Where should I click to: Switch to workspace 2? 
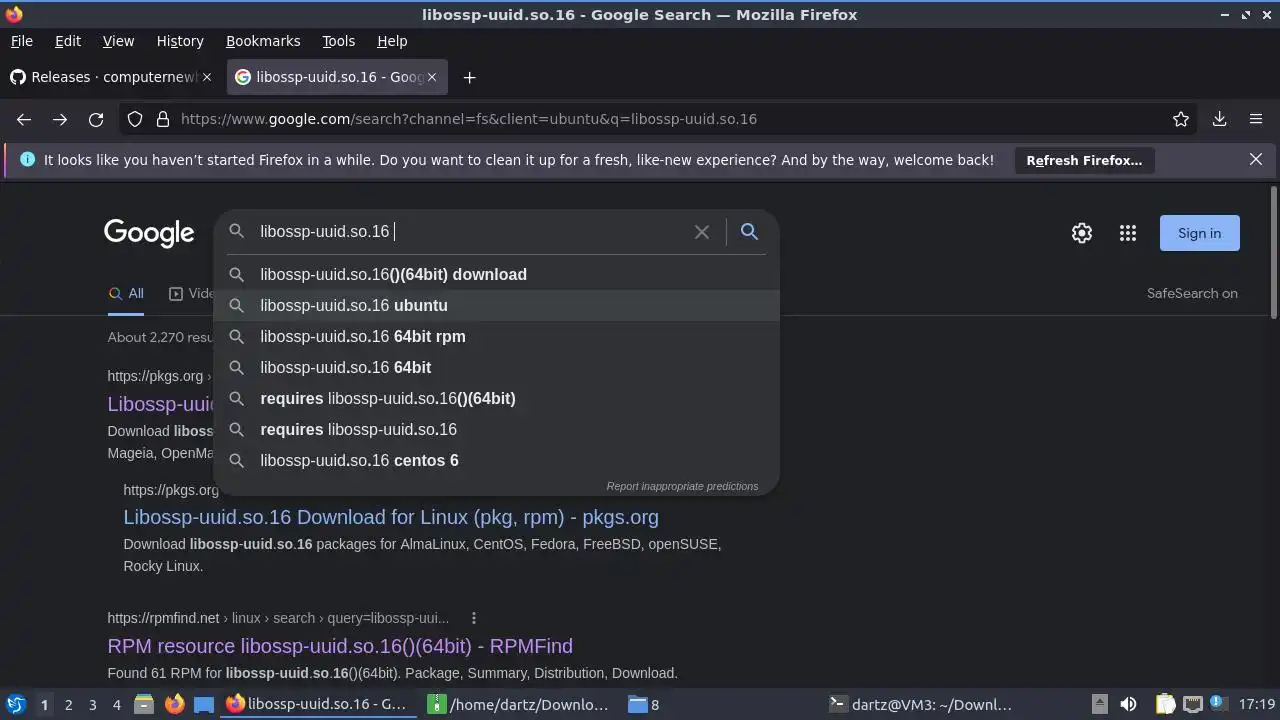coord(68,704)
